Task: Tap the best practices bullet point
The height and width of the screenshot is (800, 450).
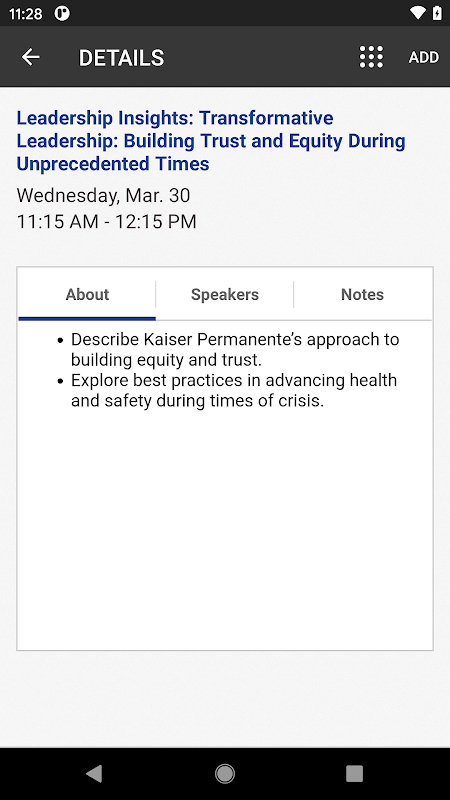Action: (228, 390)
